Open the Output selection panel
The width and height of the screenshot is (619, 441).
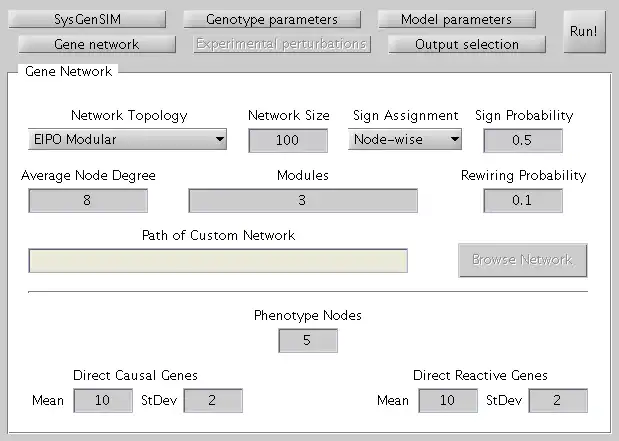pyautogui.click(x=467, y=44)
